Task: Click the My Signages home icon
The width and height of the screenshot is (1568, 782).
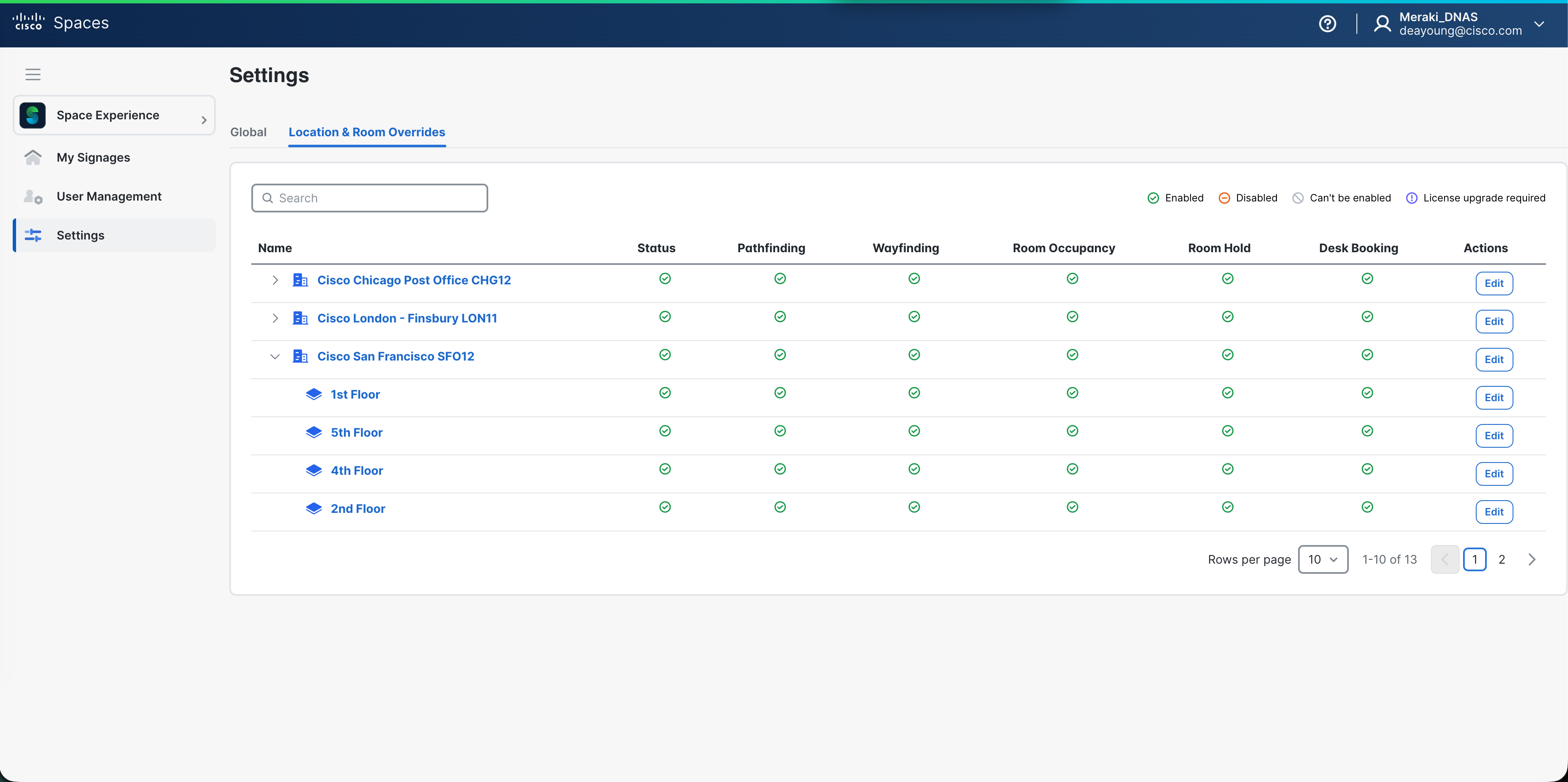Action: click(33, 157)
